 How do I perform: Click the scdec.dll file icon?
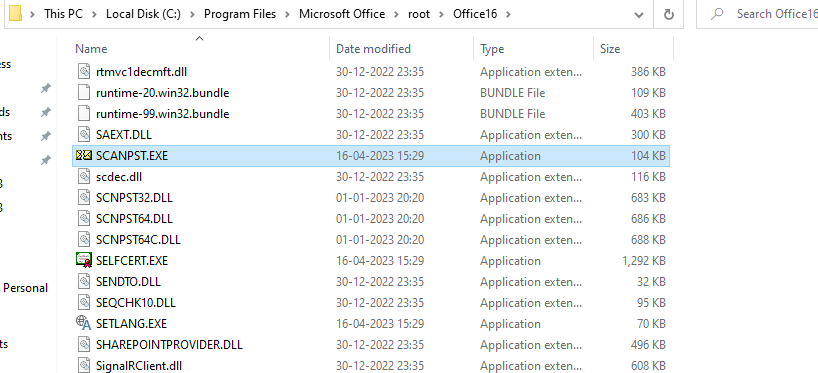(84, 177)
